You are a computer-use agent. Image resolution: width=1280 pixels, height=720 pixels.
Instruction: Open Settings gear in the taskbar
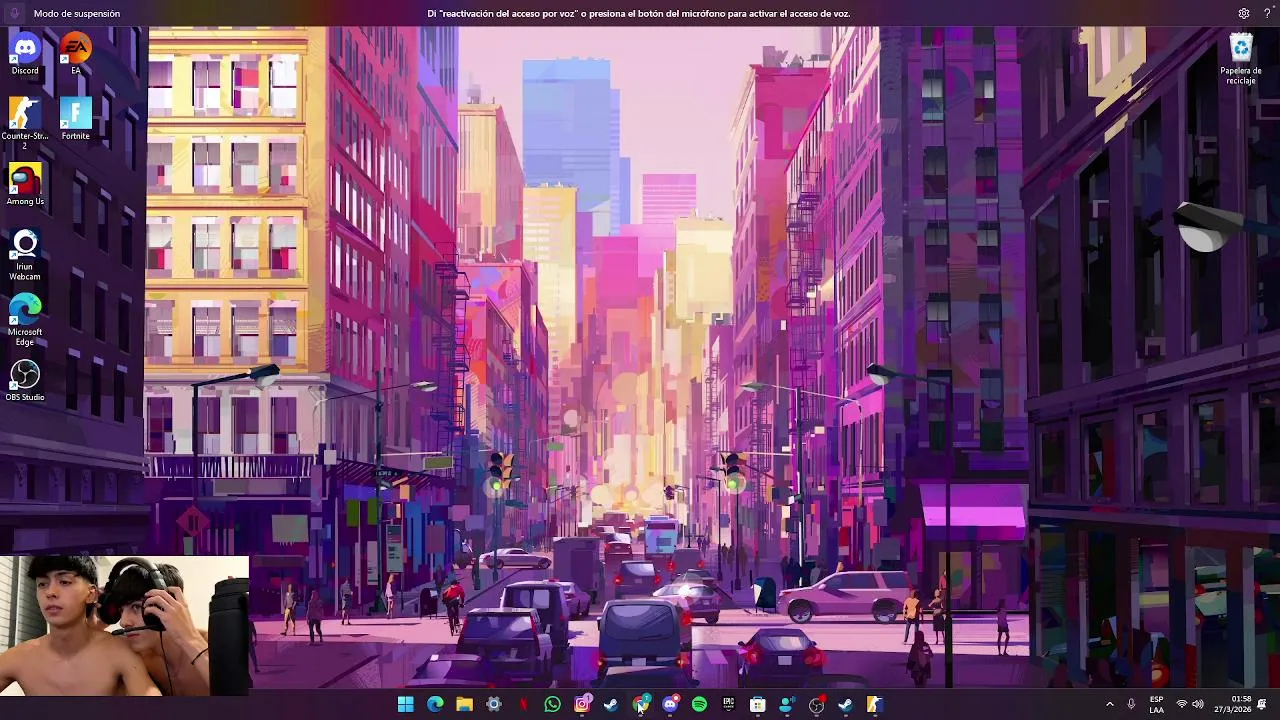click(494, 705)
